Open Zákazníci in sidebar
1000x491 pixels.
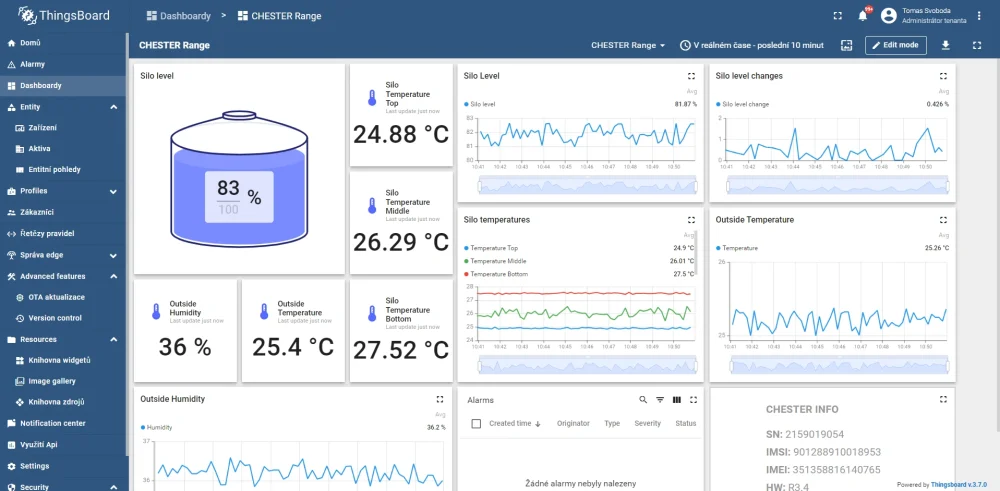(x=64, y=212)
